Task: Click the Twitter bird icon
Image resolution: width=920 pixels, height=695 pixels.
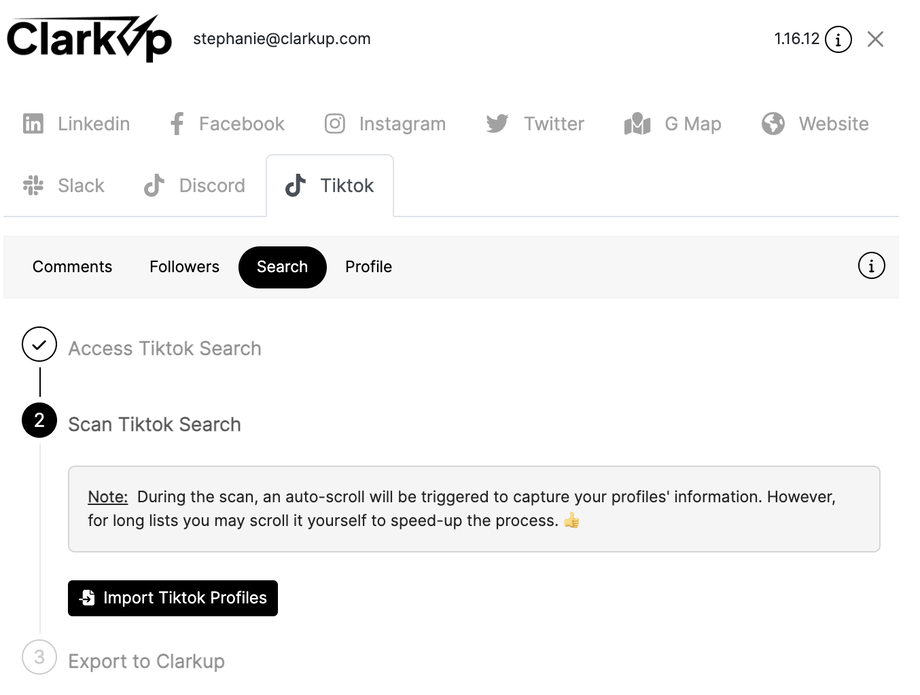Action: coord(497,124)
